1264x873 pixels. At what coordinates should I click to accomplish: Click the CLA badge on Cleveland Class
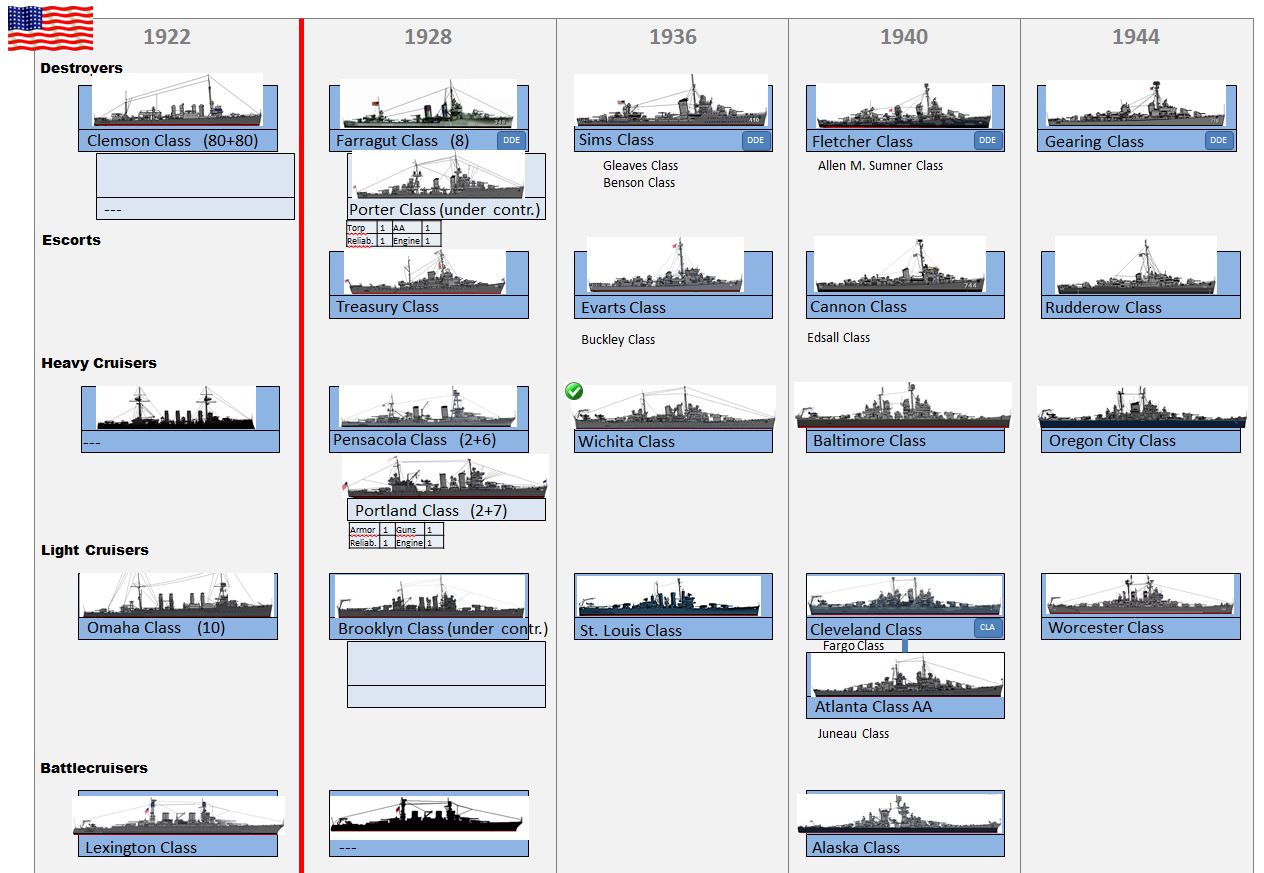[x=987, y=628]
